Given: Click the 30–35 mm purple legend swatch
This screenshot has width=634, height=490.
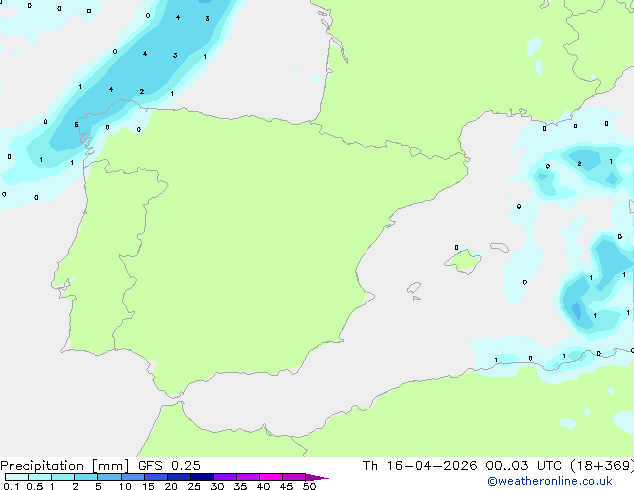Looking at the screenshot, I should tap(225, 477).
